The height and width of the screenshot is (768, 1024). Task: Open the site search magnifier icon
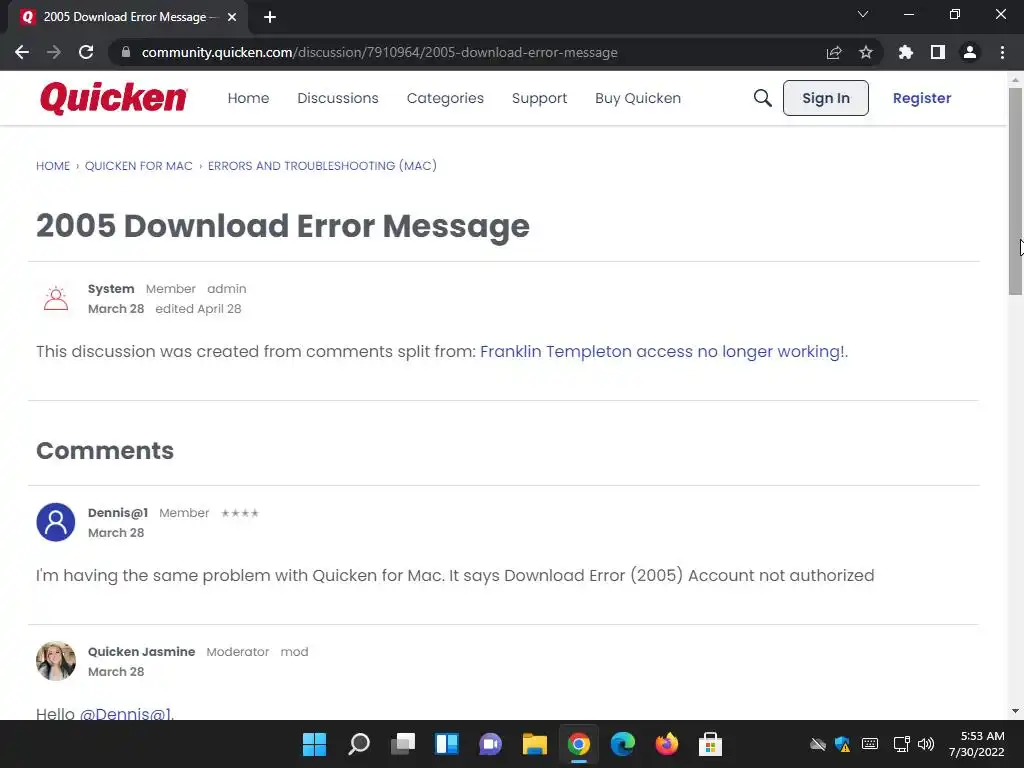[762, 98]
